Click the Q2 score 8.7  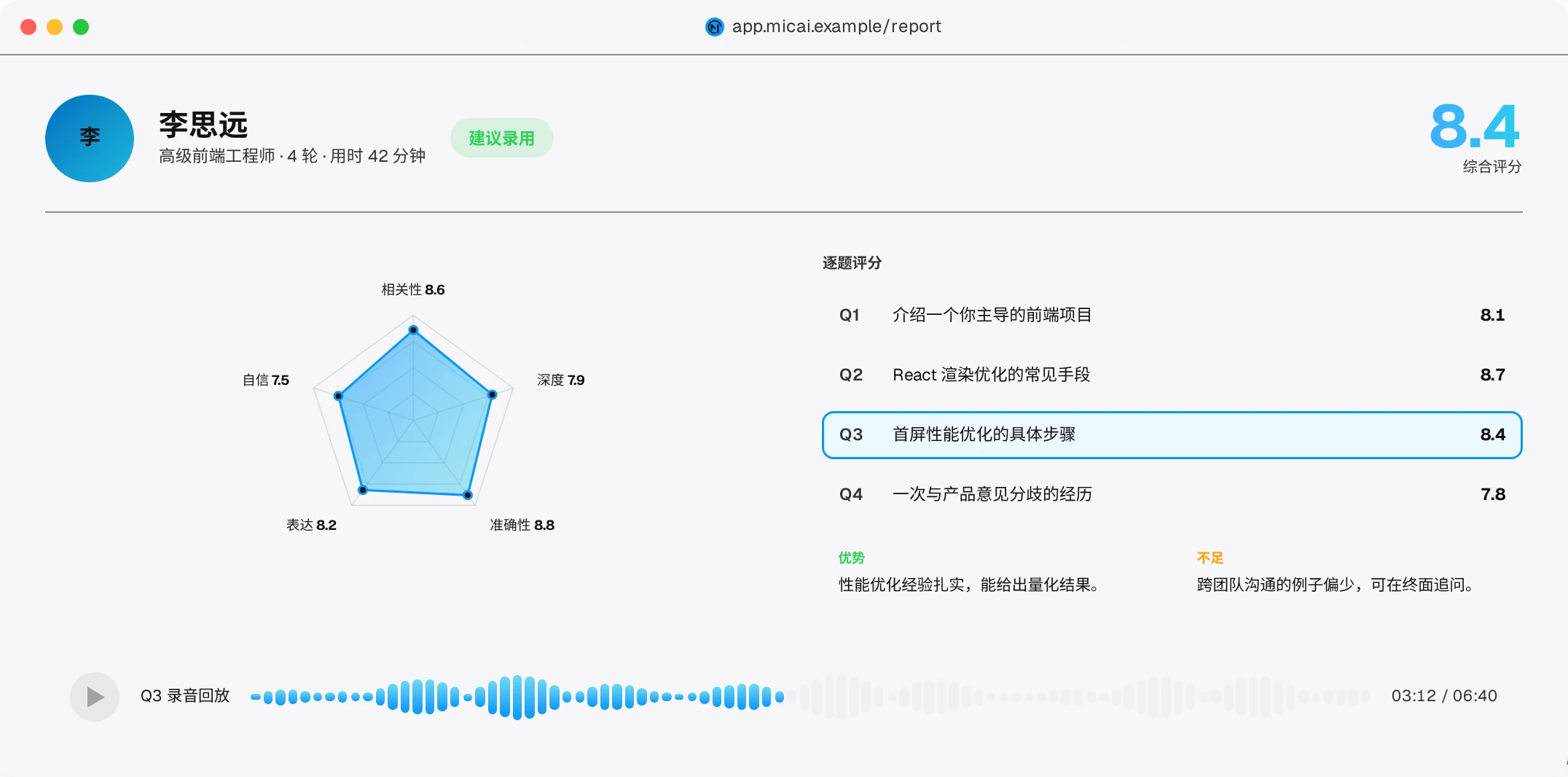click(1492, 375)
